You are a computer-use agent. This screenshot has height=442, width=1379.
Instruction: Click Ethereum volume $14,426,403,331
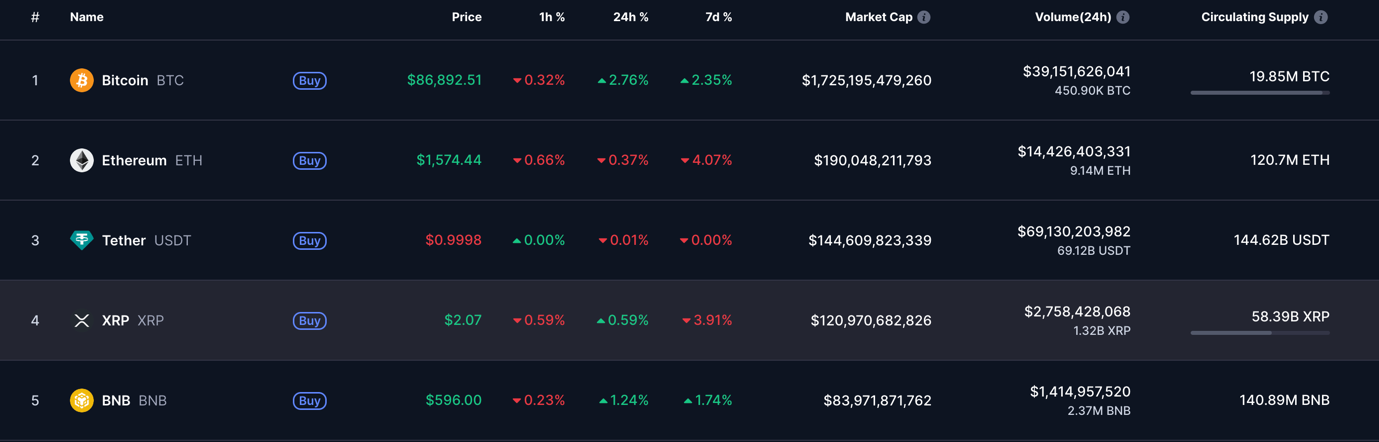click(x=1074, y=152)
